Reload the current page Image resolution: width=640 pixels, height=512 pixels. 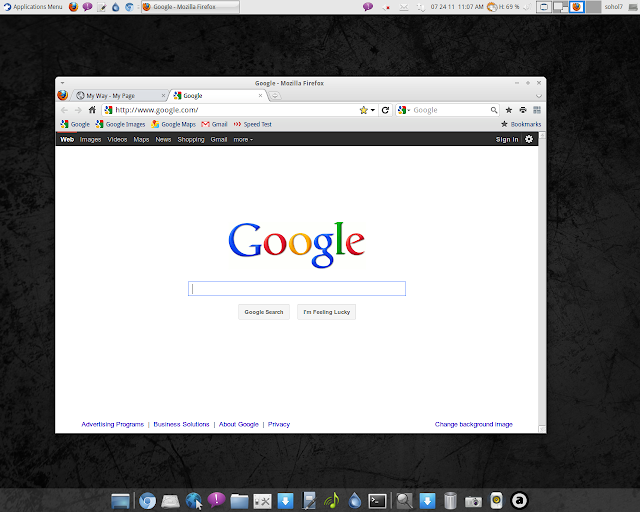(385, 110)
